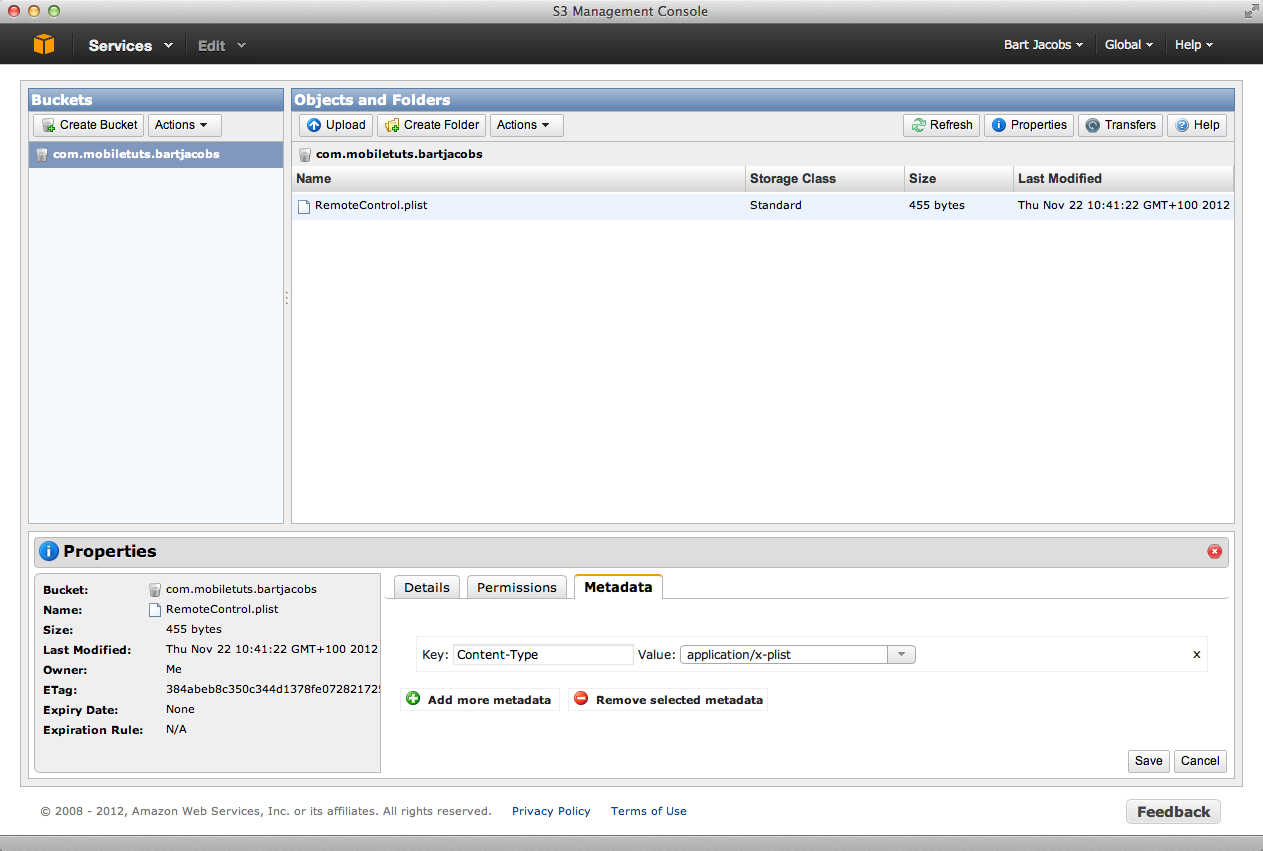Click the Cancel button

pyautogui.click(x=1200, y=761)
